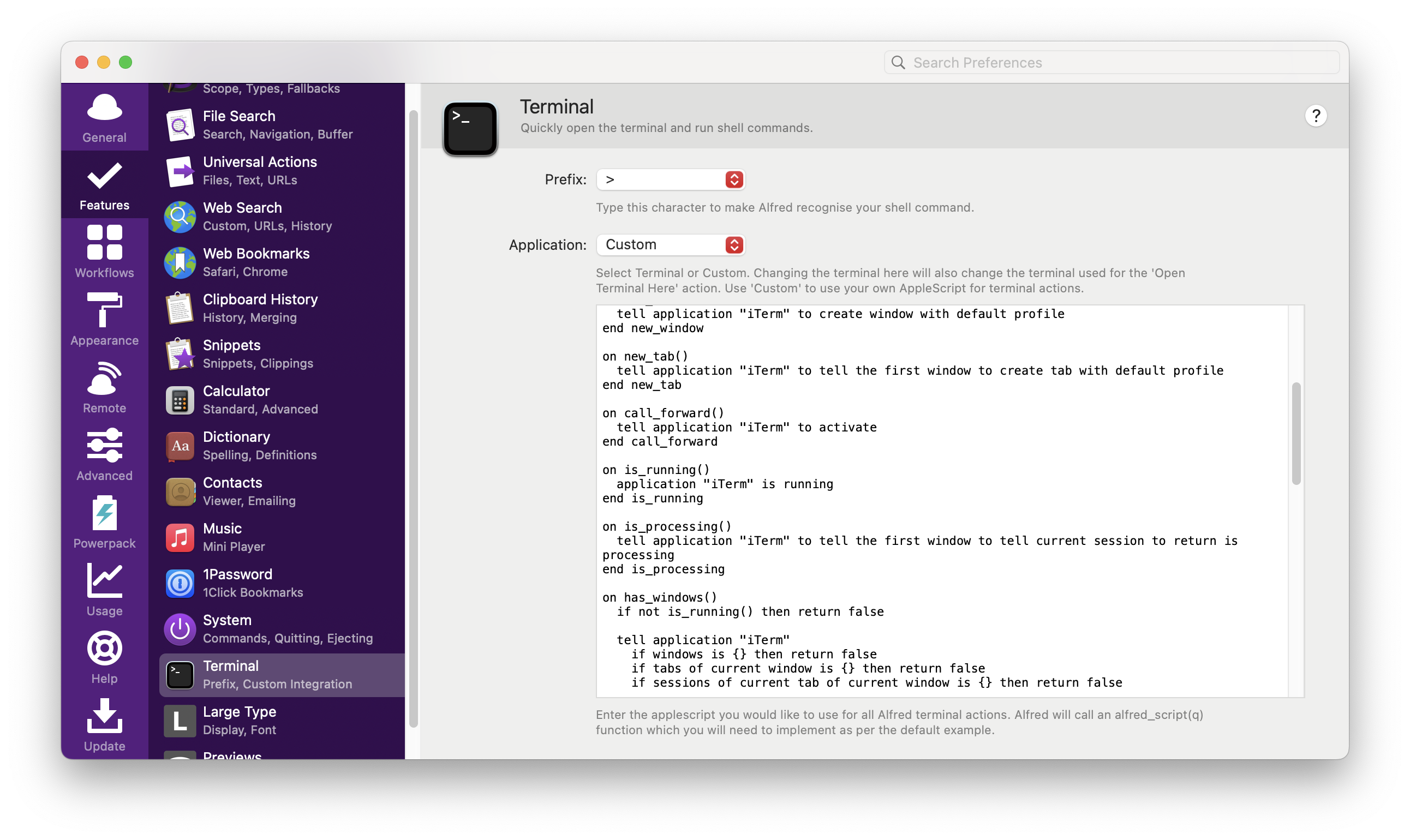Open the Powerpack section
The image size is (1410, 840).
click(x=104, y=523)
